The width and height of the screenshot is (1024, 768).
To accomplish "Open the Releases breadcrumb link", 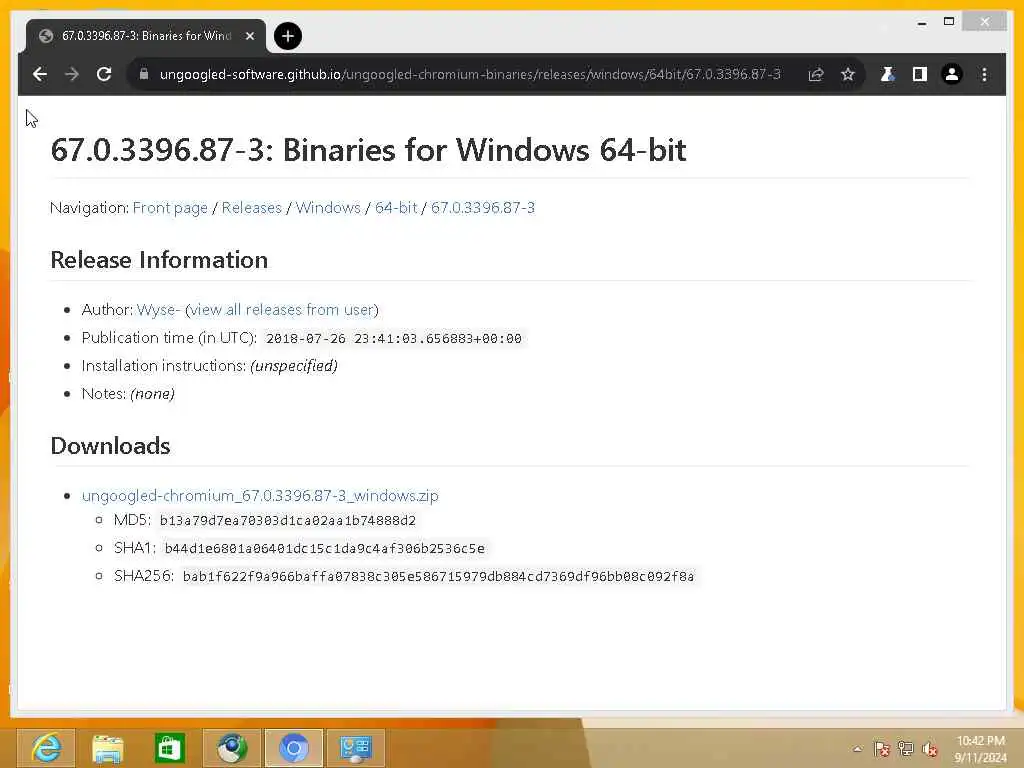I will [x=251, y=208].
